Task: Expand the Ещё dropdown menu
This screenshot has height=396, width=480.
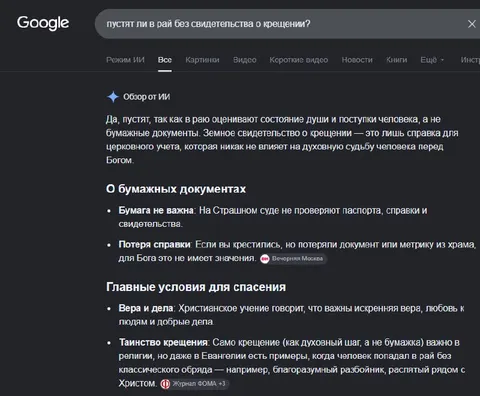Action: point(432,60)
